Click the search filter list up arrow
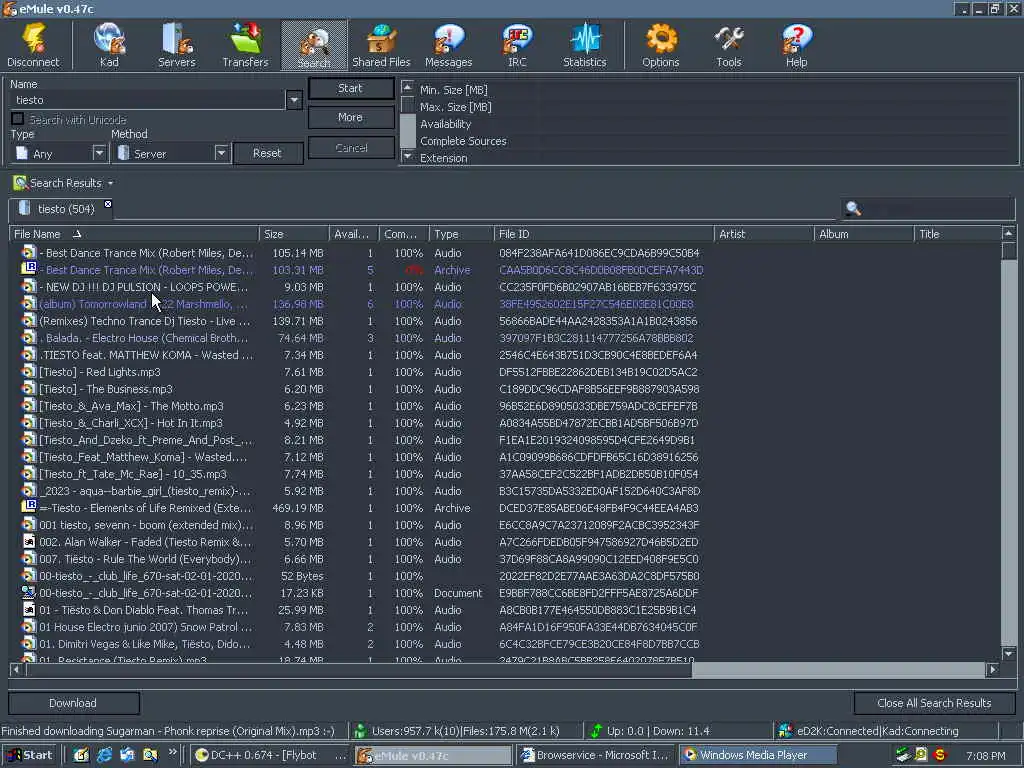 pyautogui.click(x=408, y=87)
